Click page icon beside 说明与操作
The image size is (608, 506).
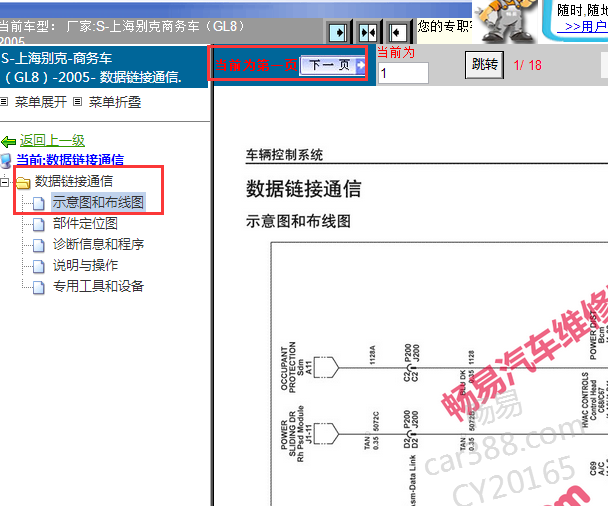pyautogui.click(x=38, y=266)
